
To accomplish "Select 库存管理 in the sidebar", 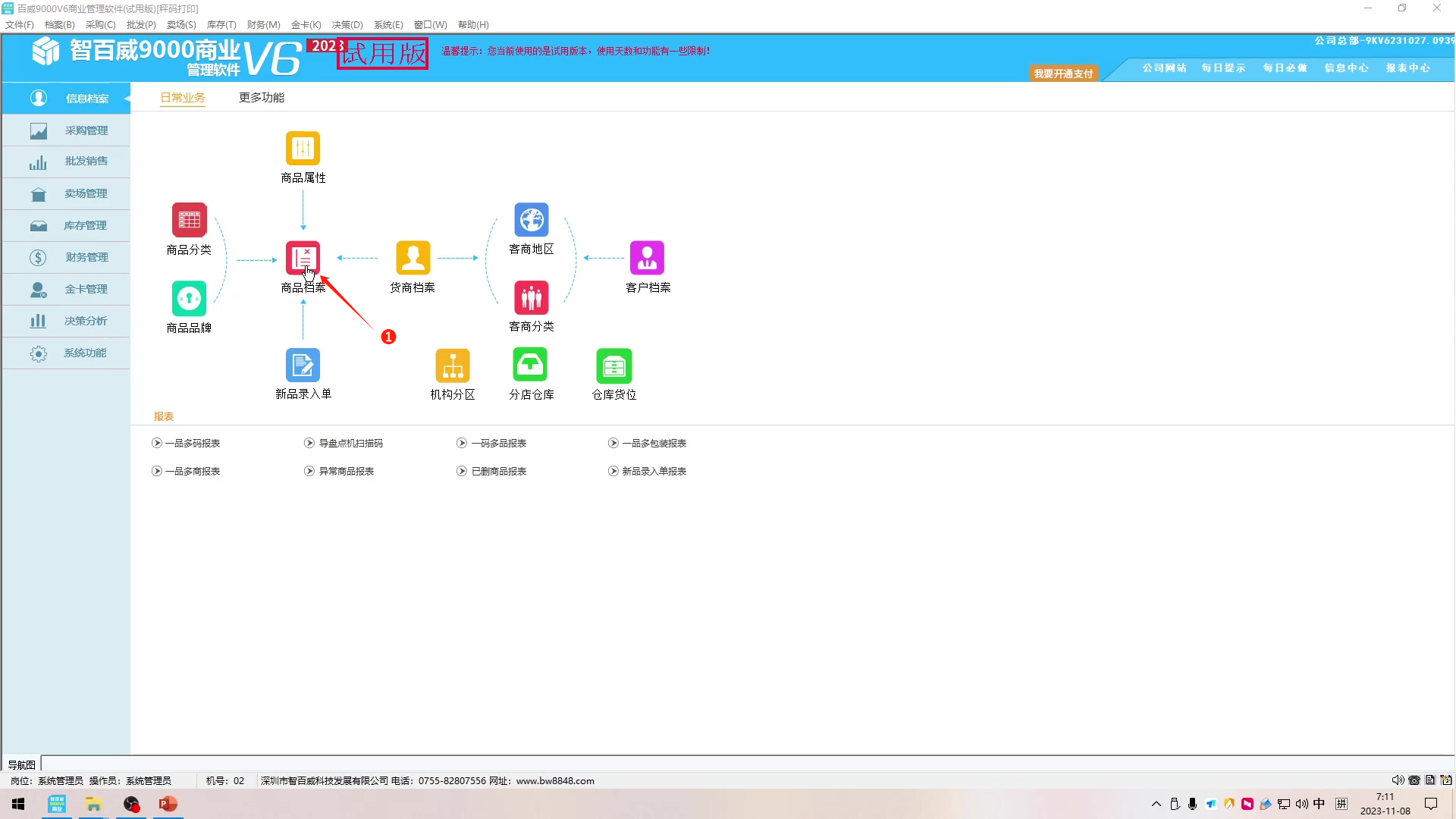I will pyautogui.click(x=85, y=225).
